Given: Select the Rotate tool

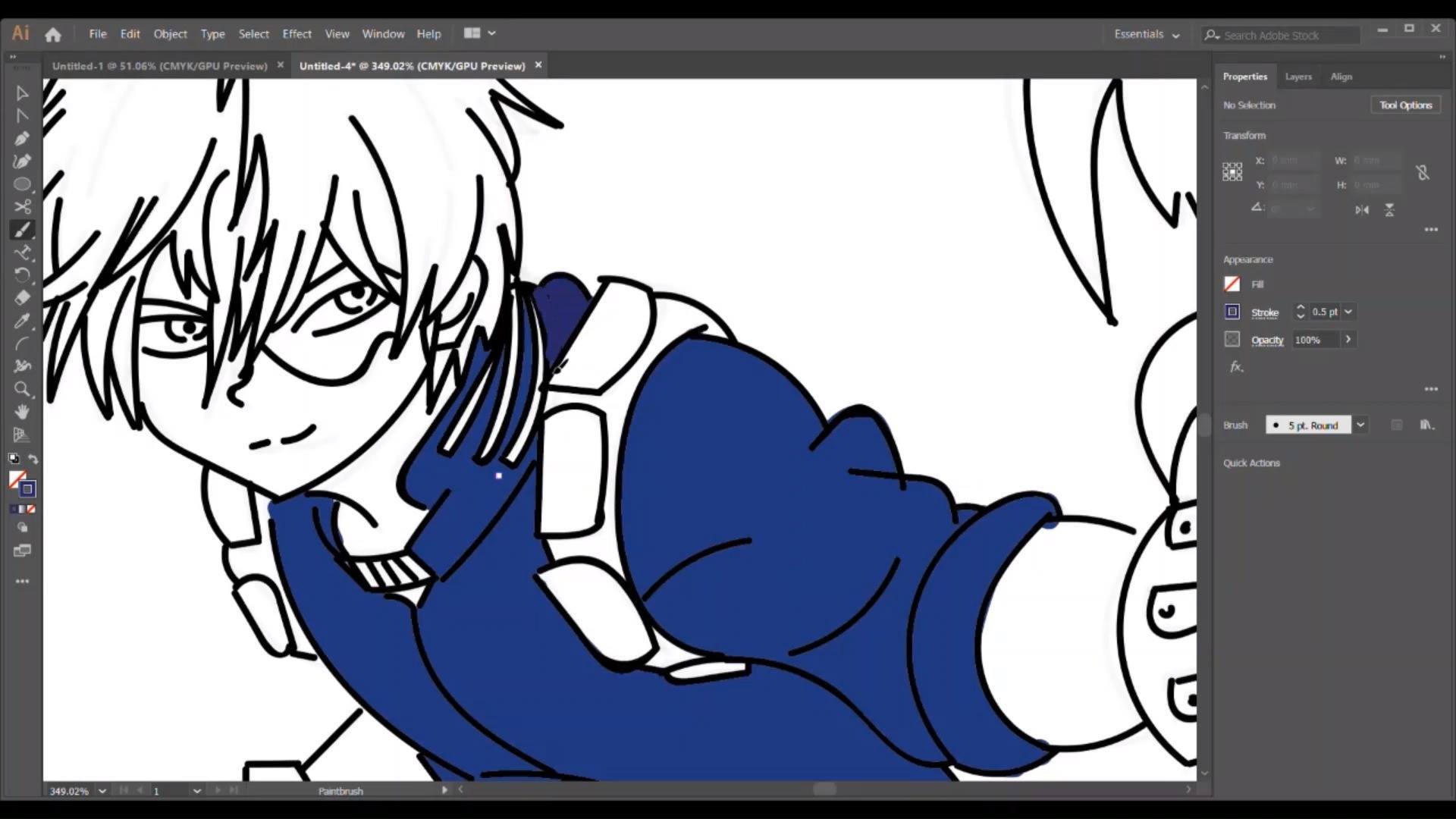Looking at the screenshot, I should pos(22,275).
